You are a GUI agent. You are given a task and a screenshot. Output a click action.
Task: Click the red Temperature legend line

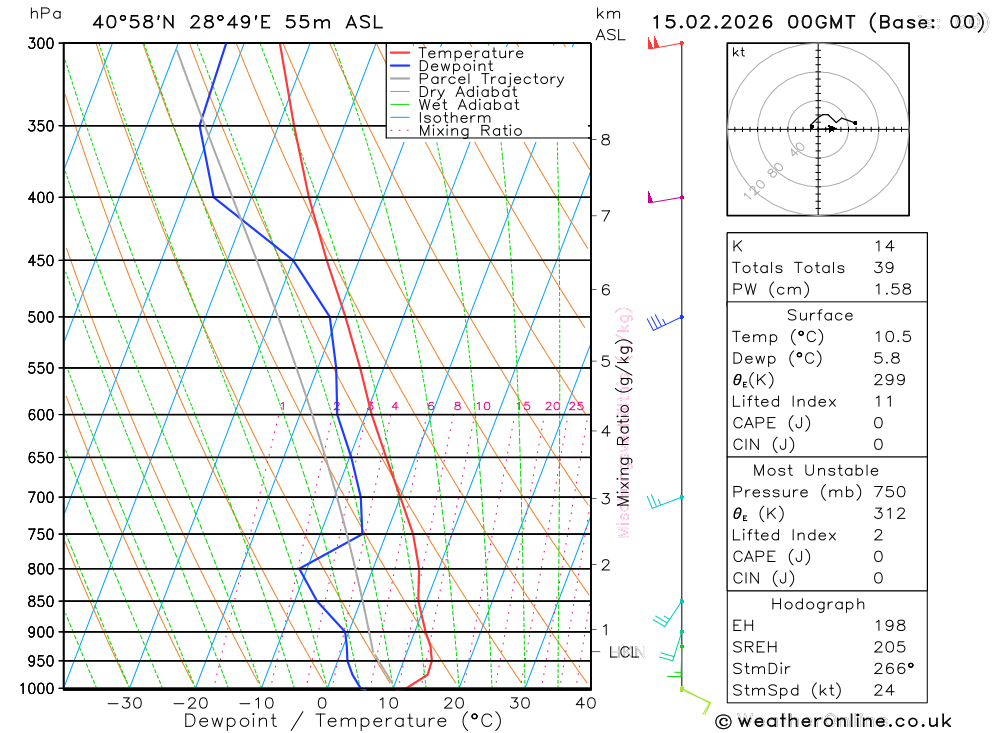[x=399, y=53]
